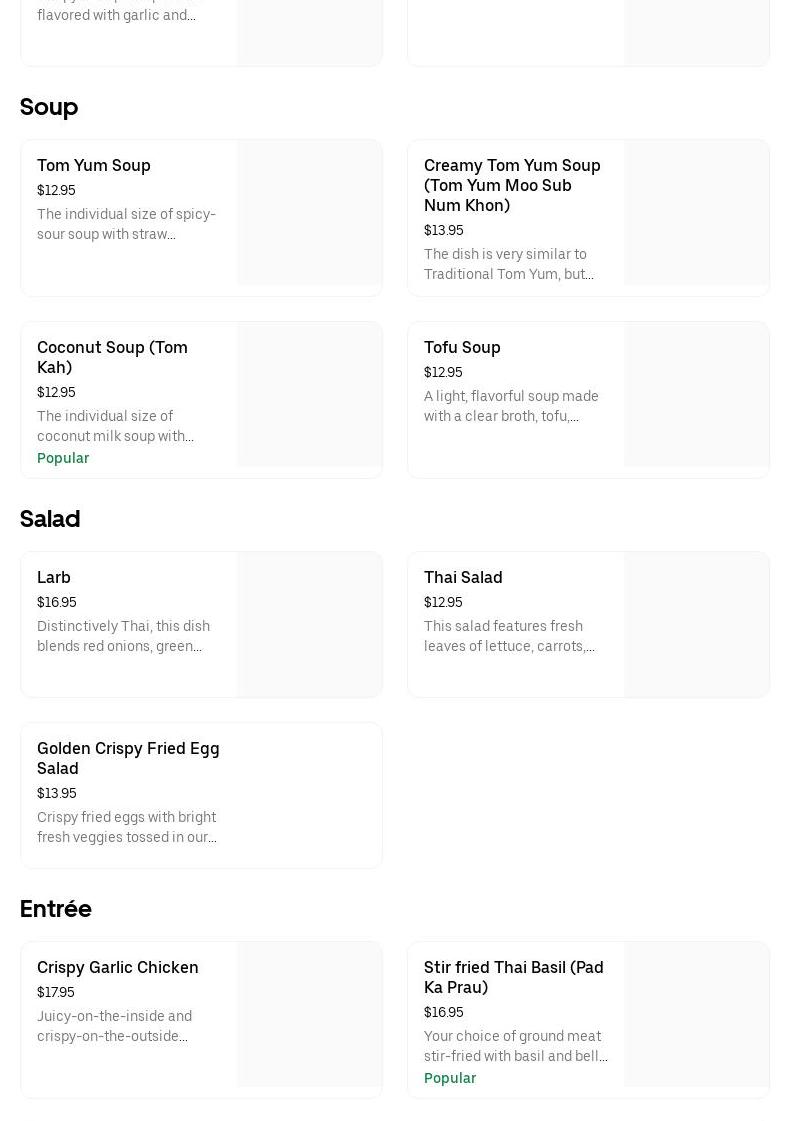
Task: Click the Tofu Soup image thumbnail
Action: coord(696,395)
